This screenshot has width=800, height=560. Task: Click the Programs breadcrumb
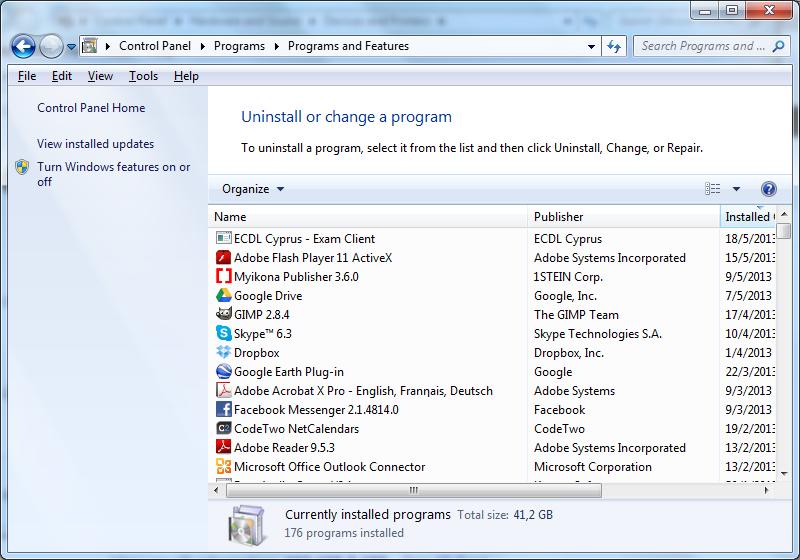click(239, 46)
